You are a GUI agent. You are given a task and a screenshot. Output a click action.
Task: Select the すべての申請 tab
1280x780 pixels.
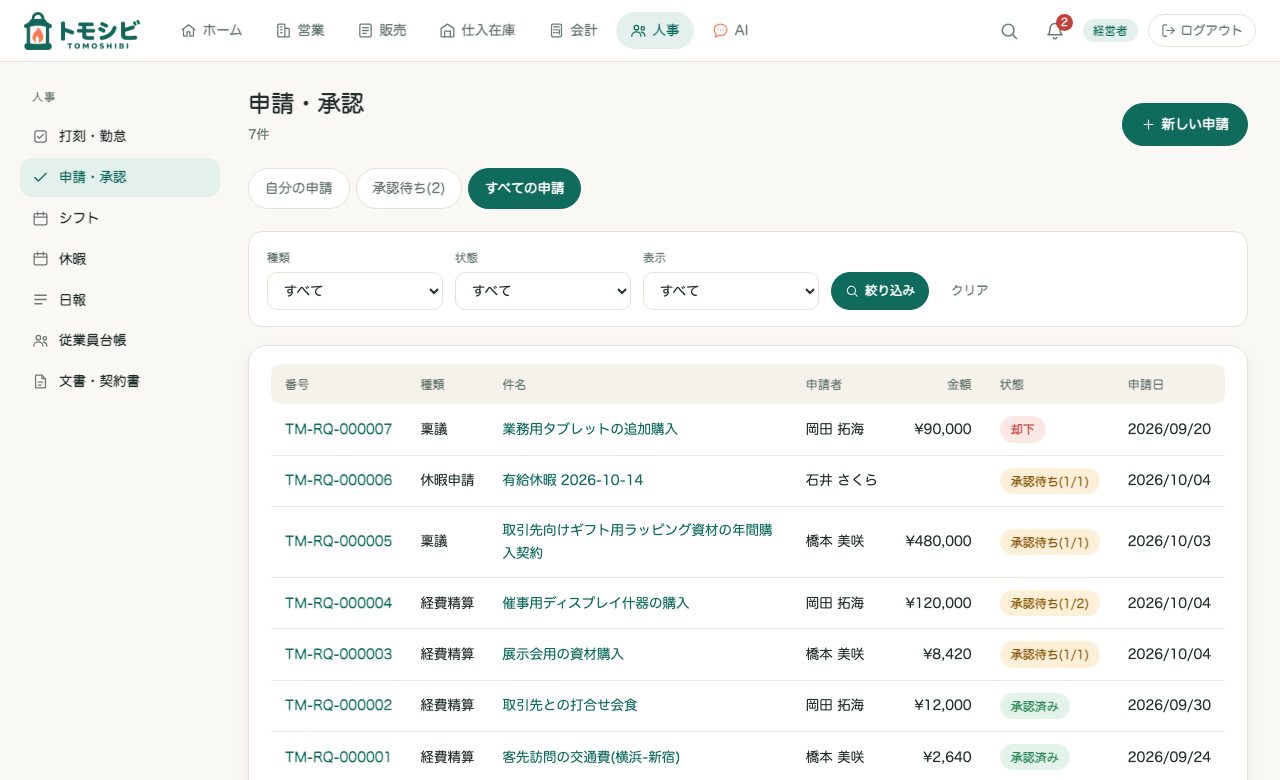525,188
